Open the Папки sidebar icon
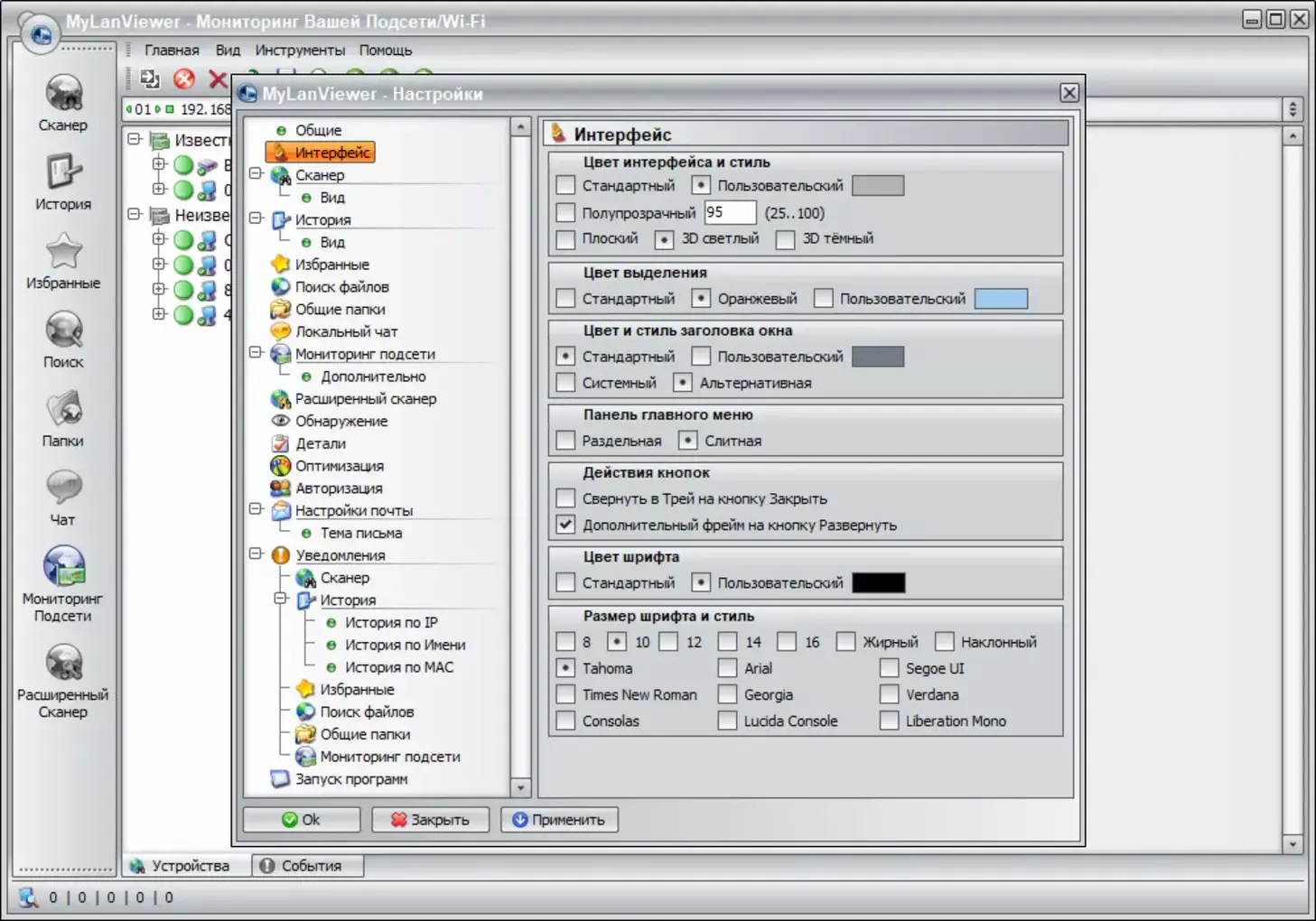 [x=63, y=410]
